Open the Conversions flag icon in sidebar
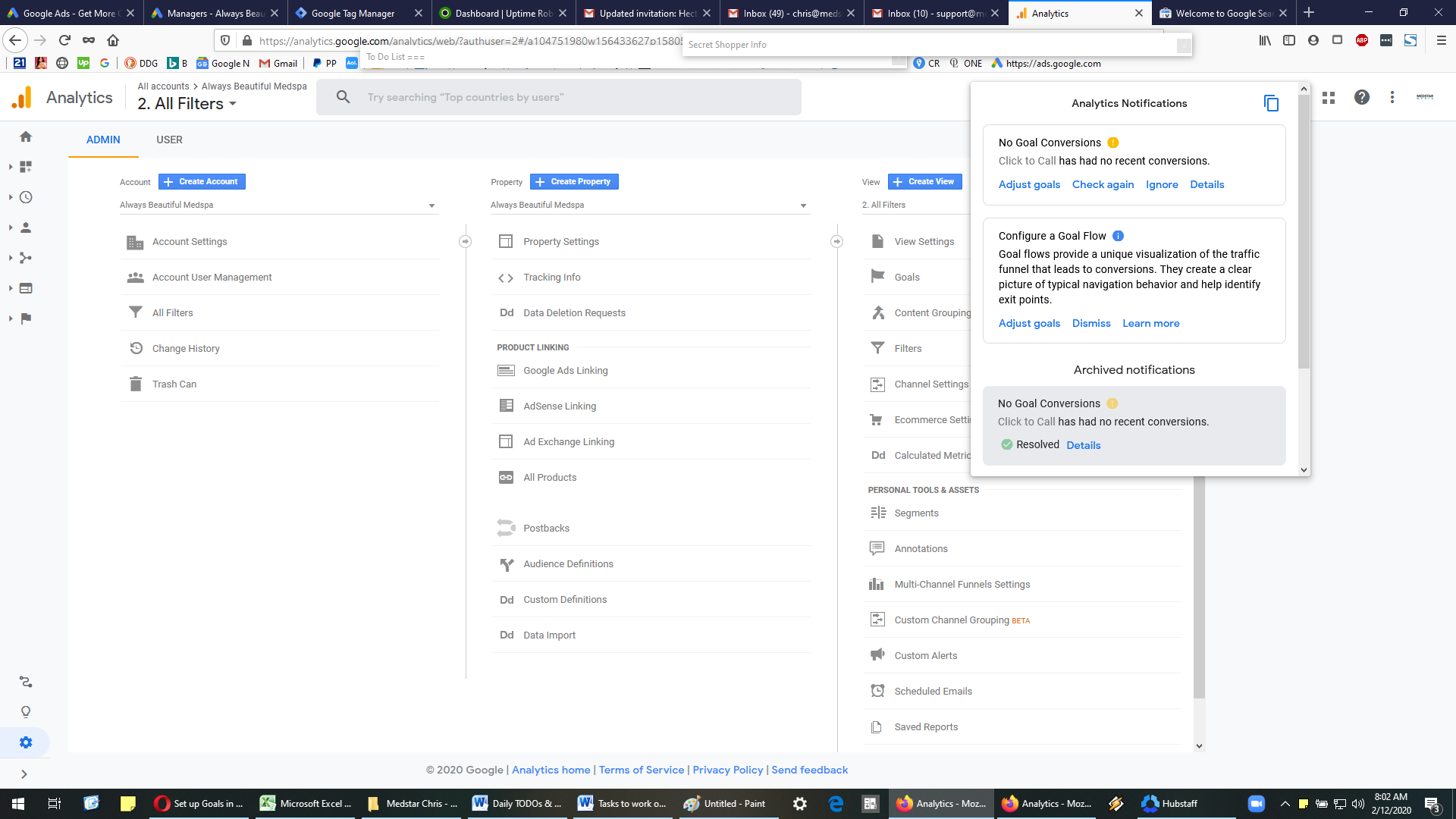 26,318
